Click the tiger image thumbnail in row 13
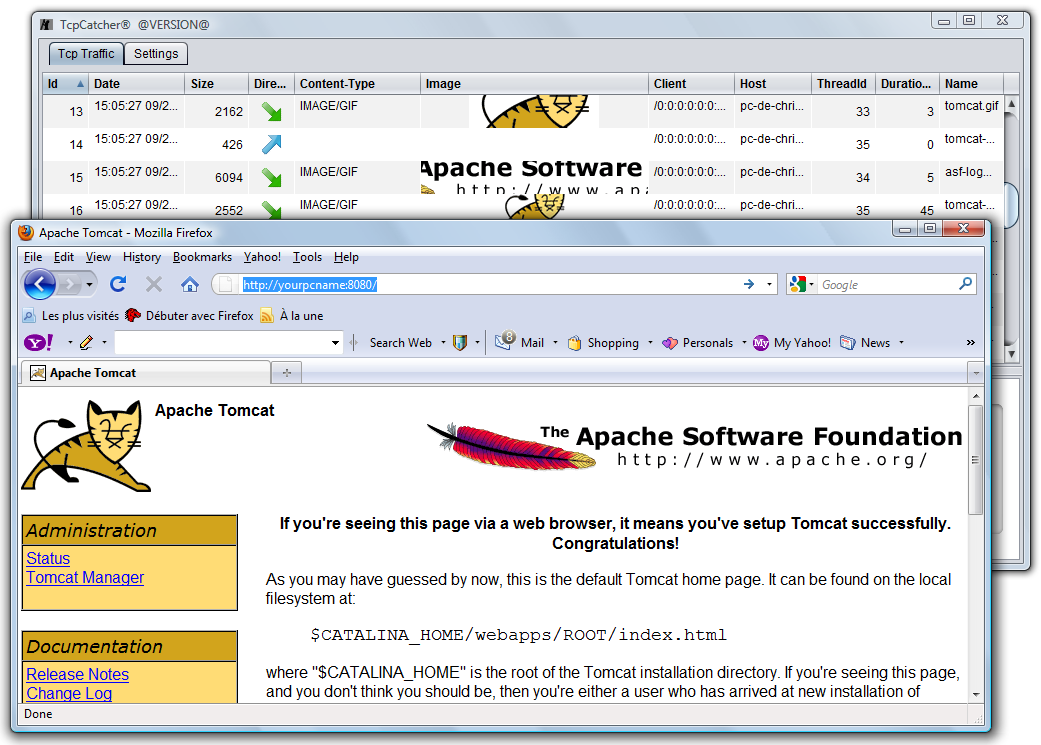 pyautogui.click(x=534, y=112)
